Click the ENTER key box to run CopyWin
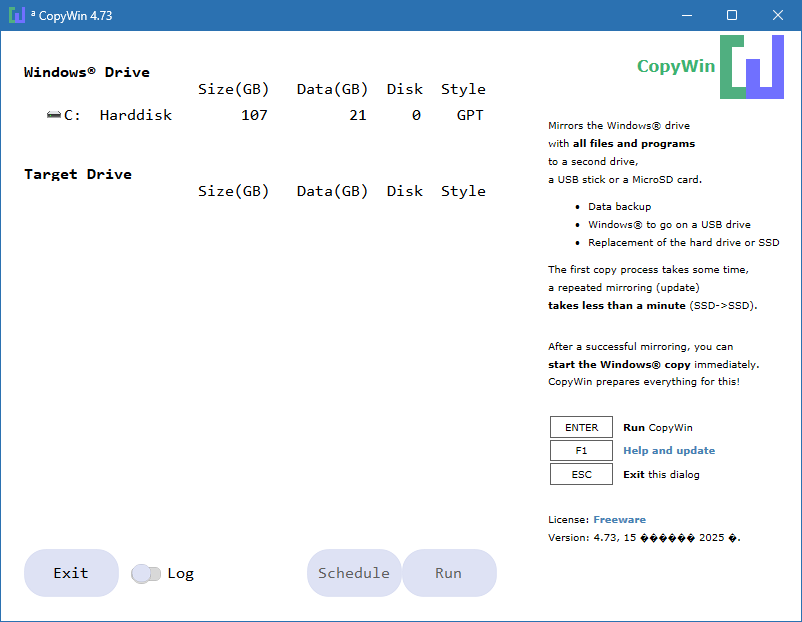802x622 pixels. [581, 427]
